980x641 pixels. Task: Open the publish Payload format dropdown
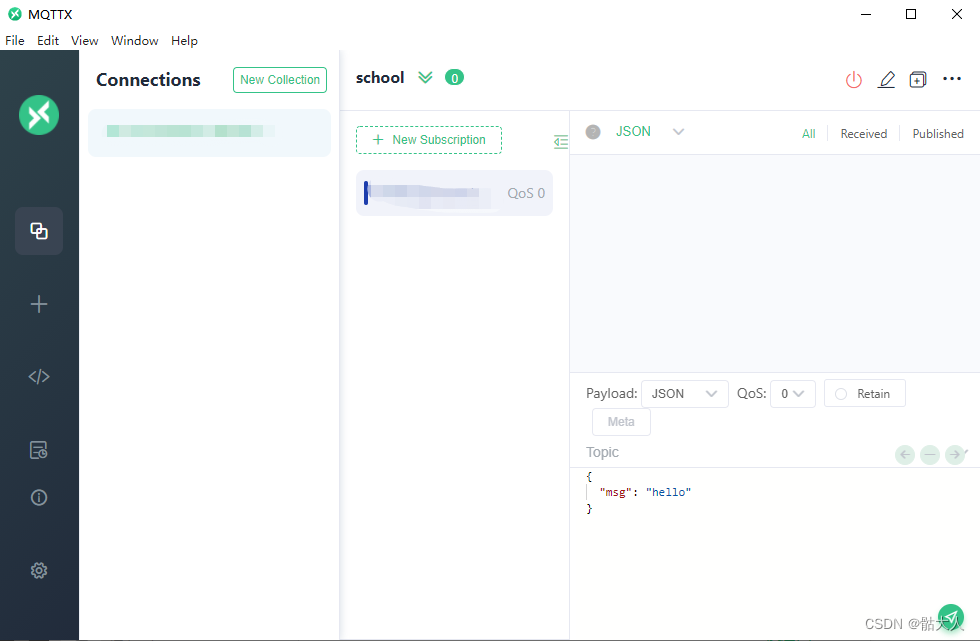point(685,394)
